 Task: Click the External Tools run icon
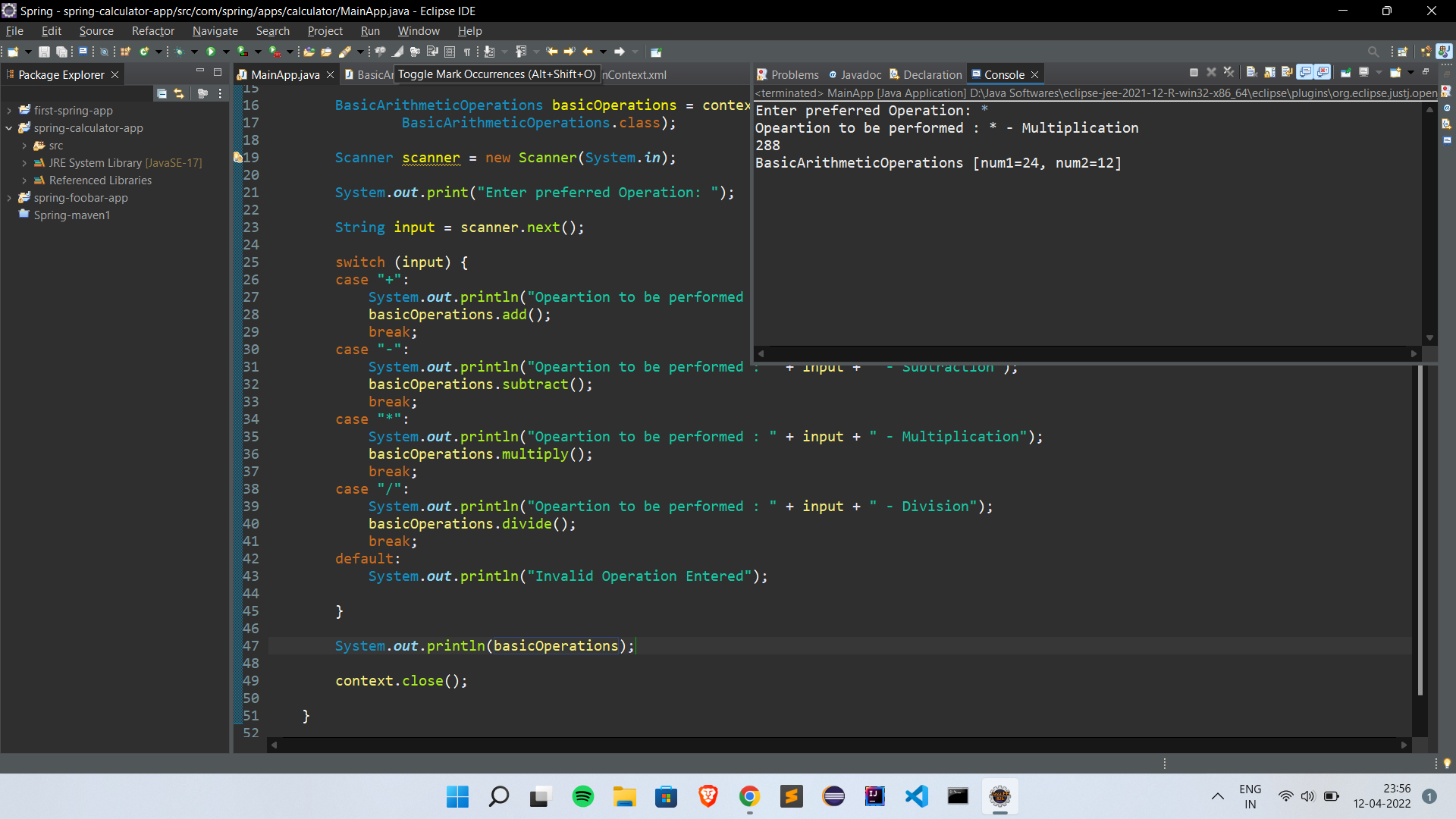pos(275,52)
